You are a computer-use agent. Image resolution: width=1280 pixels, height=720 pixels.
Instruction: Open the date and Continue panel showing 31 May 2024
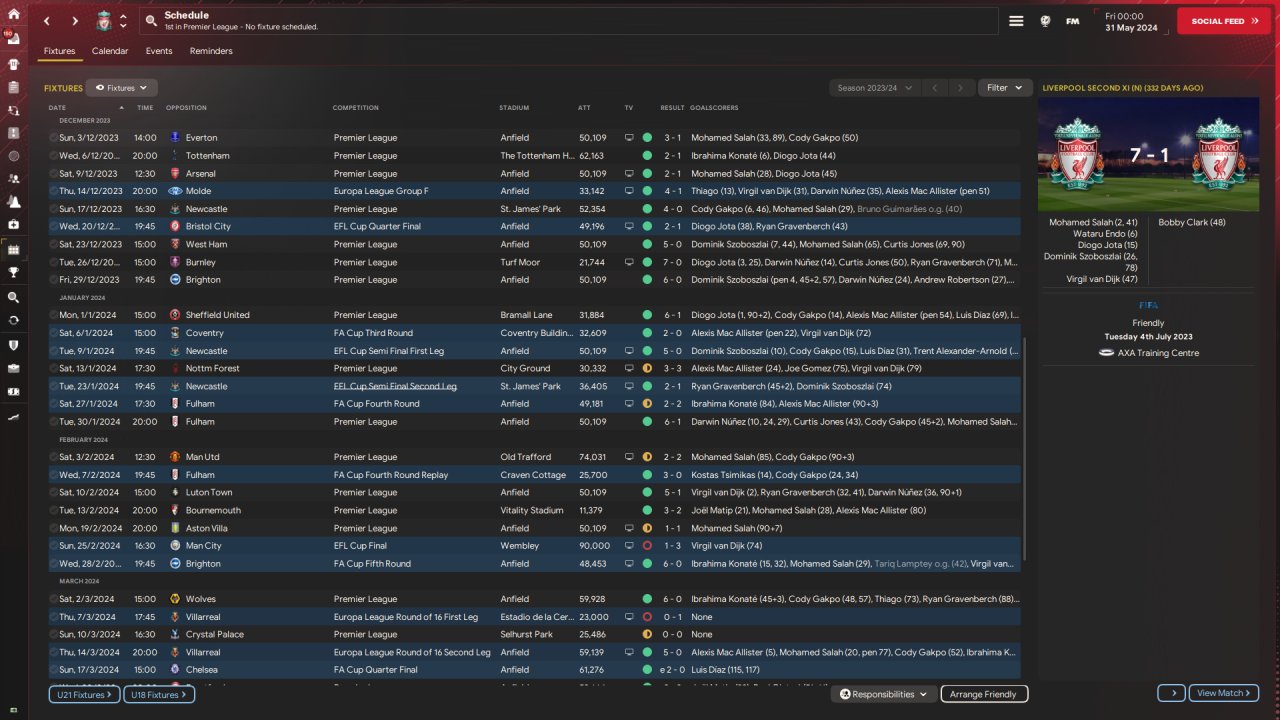(x=1130, y=21)
